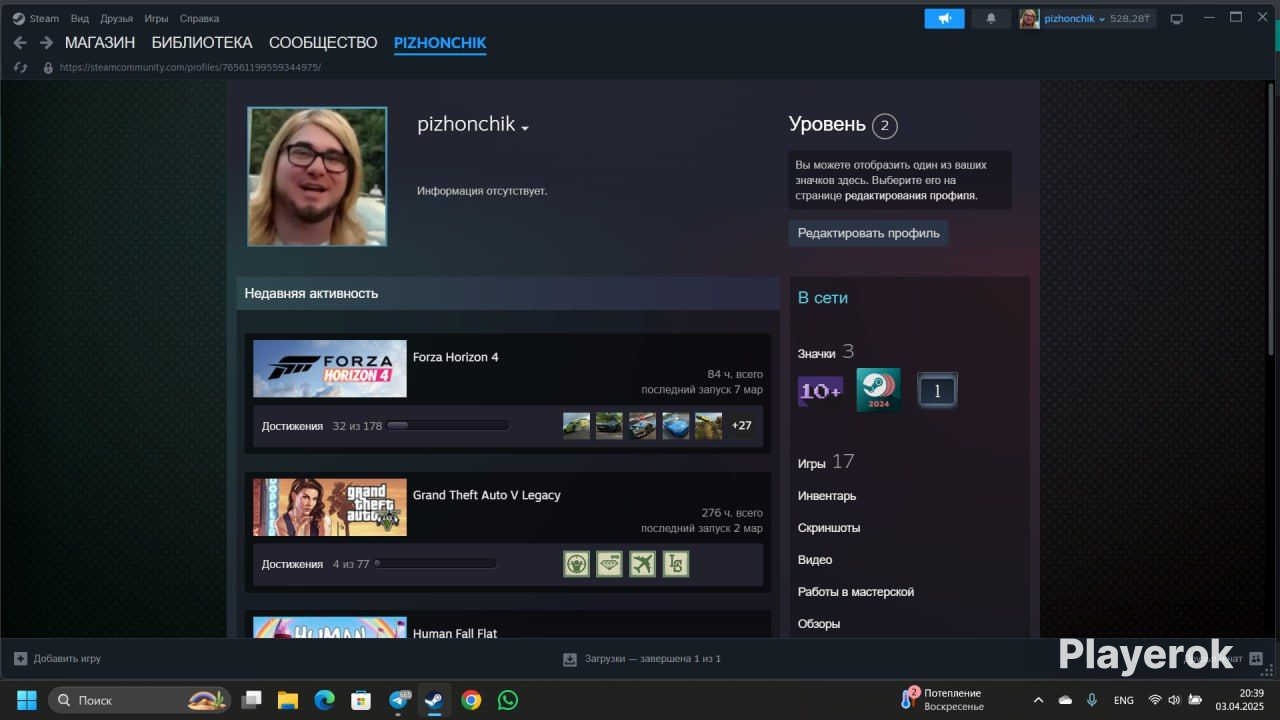Click the badge showing number 1

(x=937, y=391)
